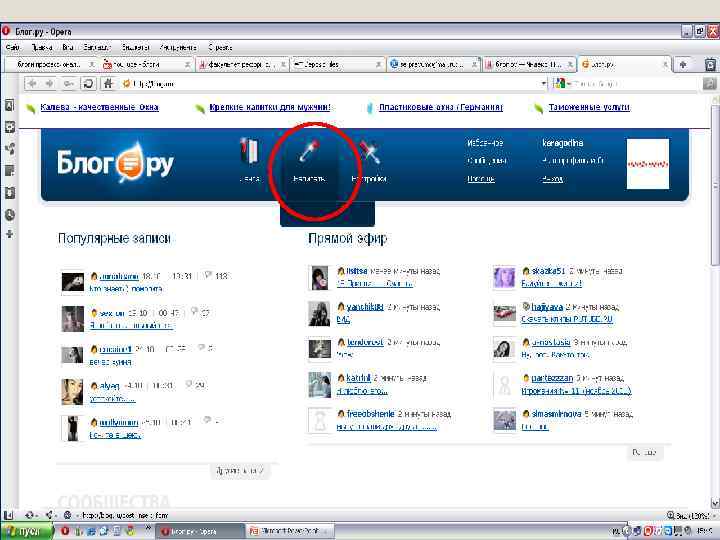Open the Справка menu
Image resolution: width=720 pixels, height=540 pixels.
(x=220, y=47)
